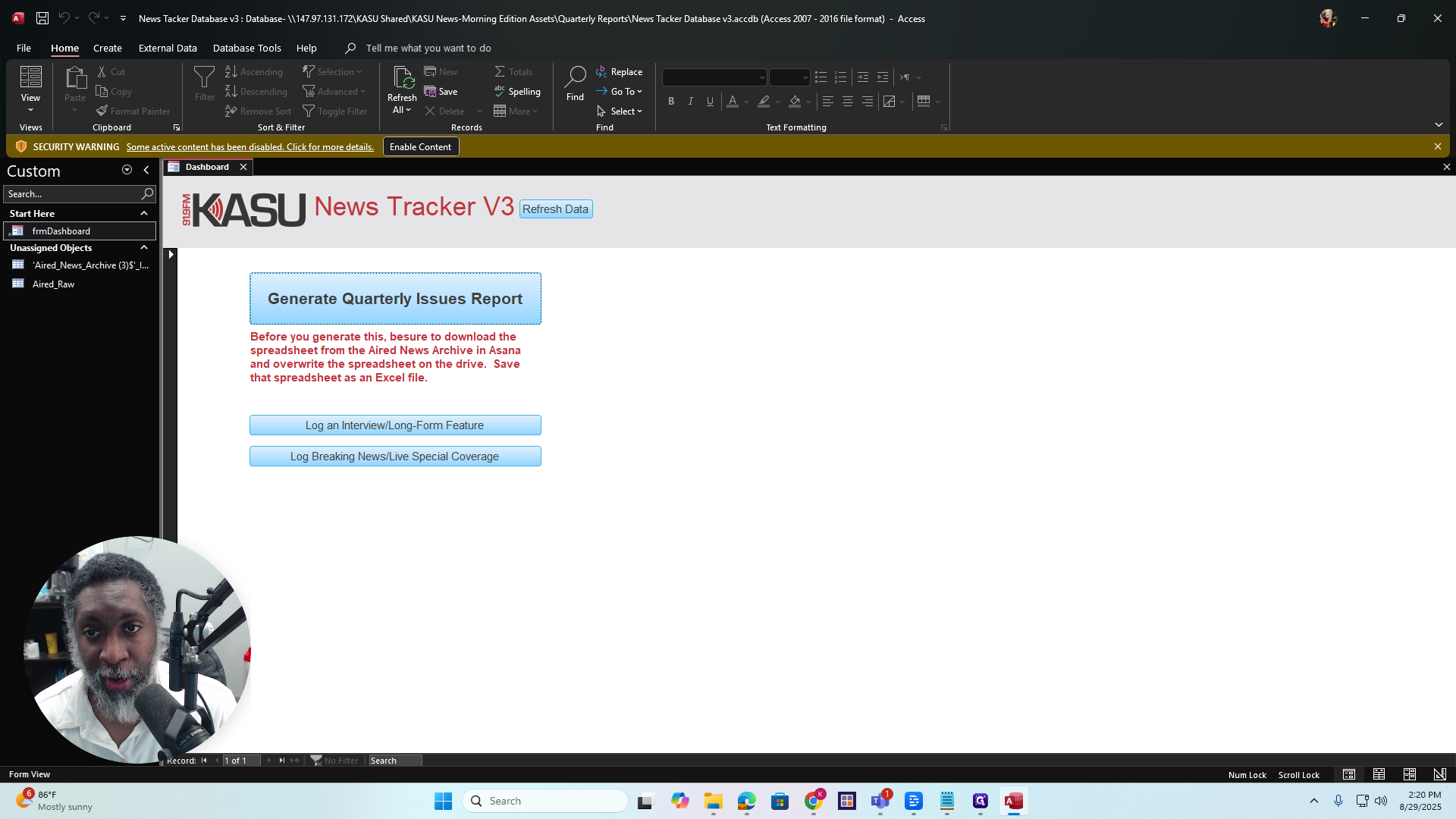Open File Explorer from taskbar
The image size is (1456, 819).
(713, 801)
